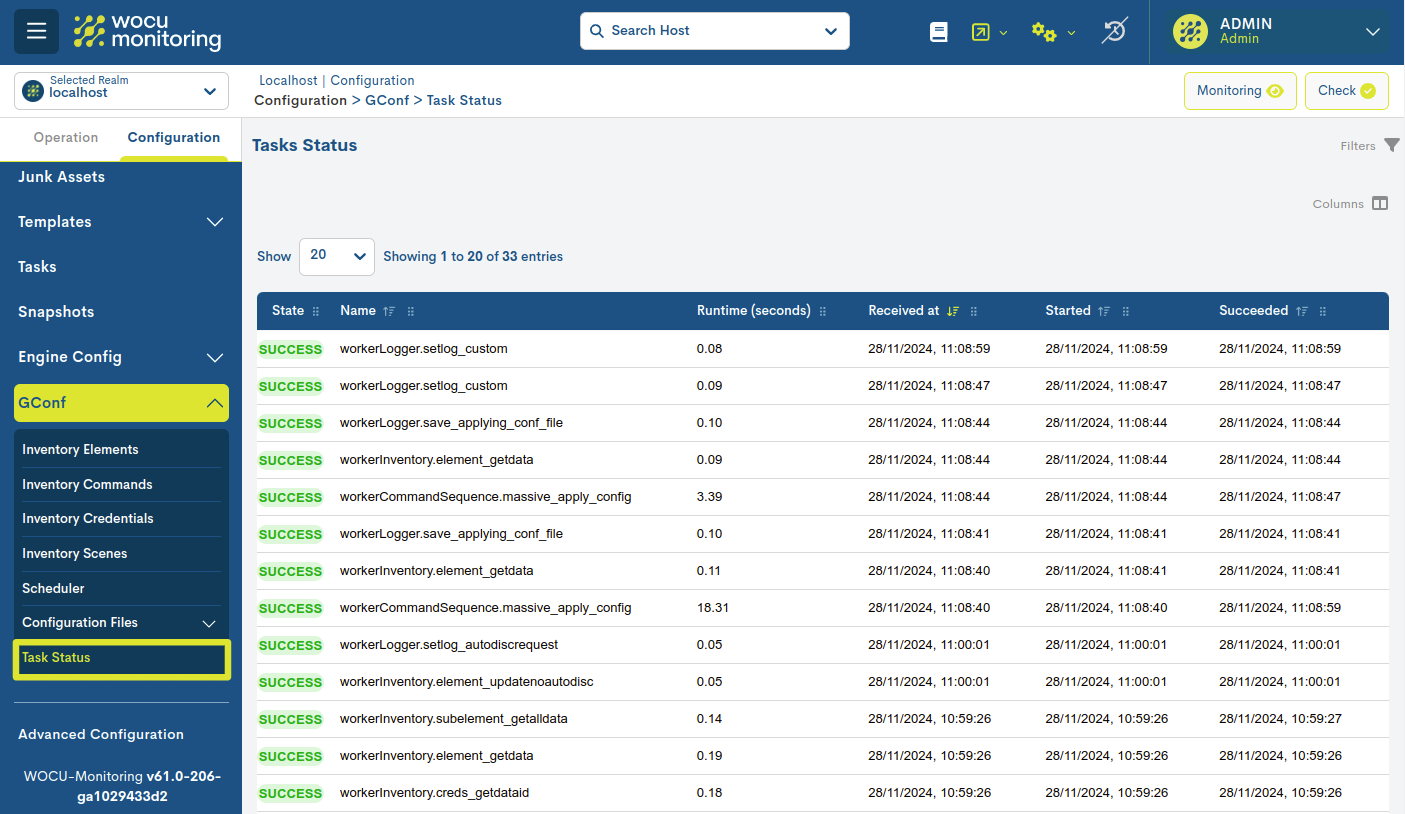Click workerInventory.element_updatenoautodisc row name
This screenshot has height=814, width=1405.
pos(467,682)
